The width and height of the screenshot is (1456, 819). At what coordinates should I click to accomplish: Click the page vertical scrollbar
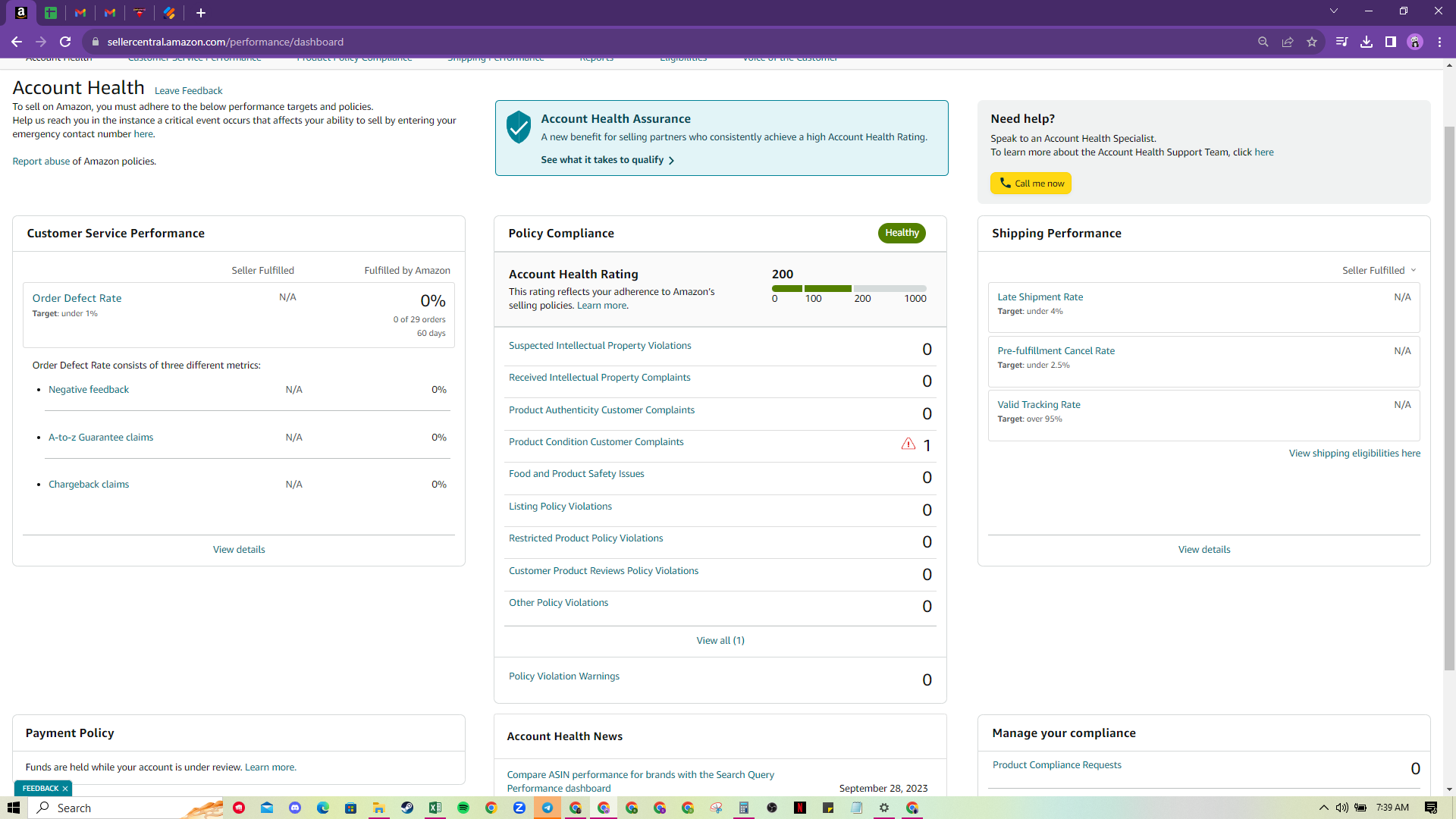coord(1449,398)
